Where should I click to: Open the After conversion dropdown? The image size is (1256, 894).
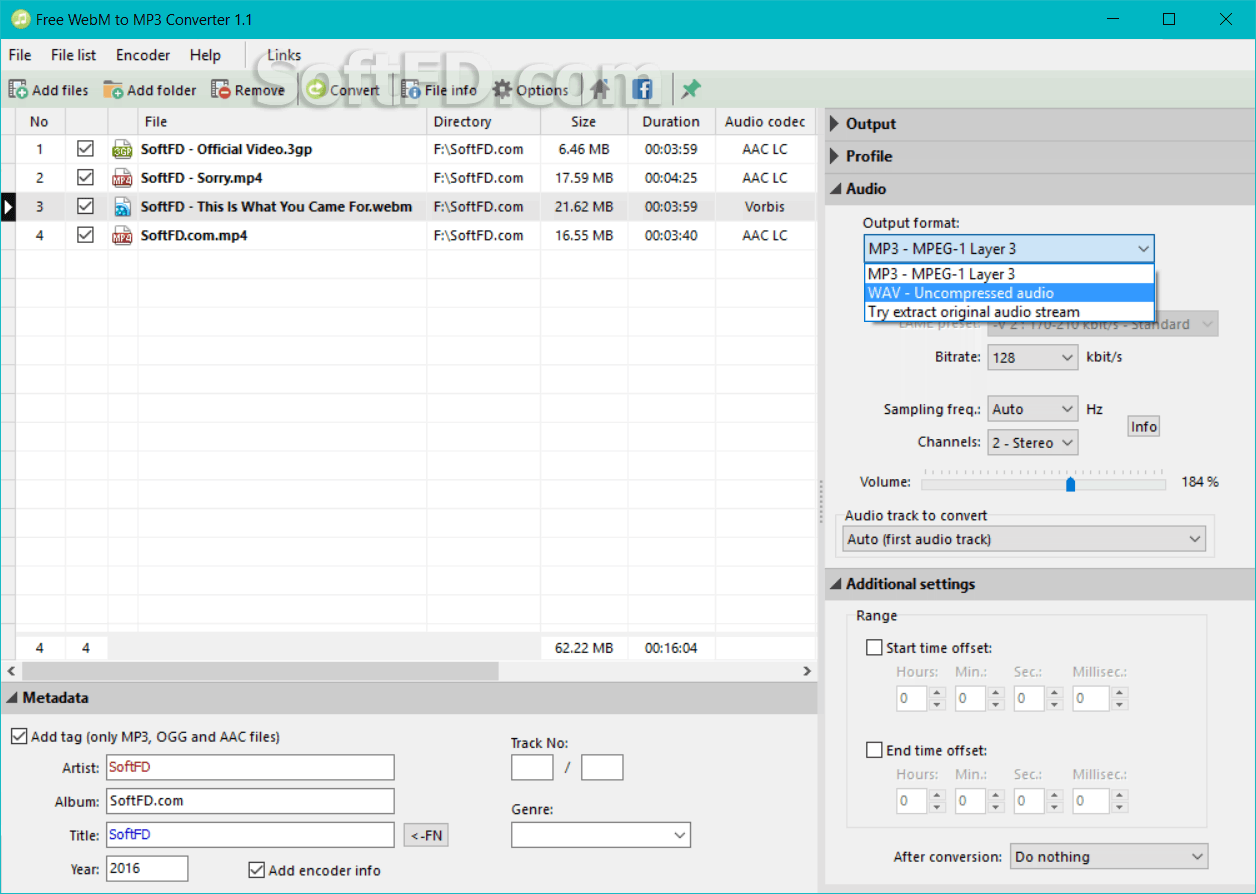tap(1109, 857)
